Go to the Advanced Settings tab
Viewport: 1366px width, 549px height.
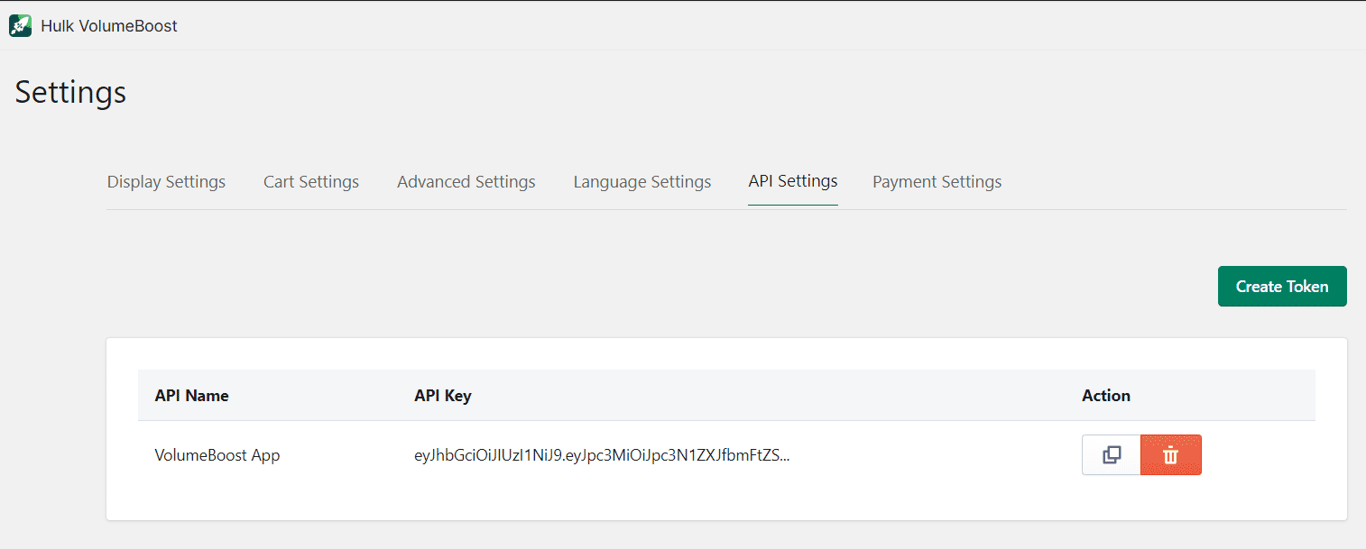[466, 182]
